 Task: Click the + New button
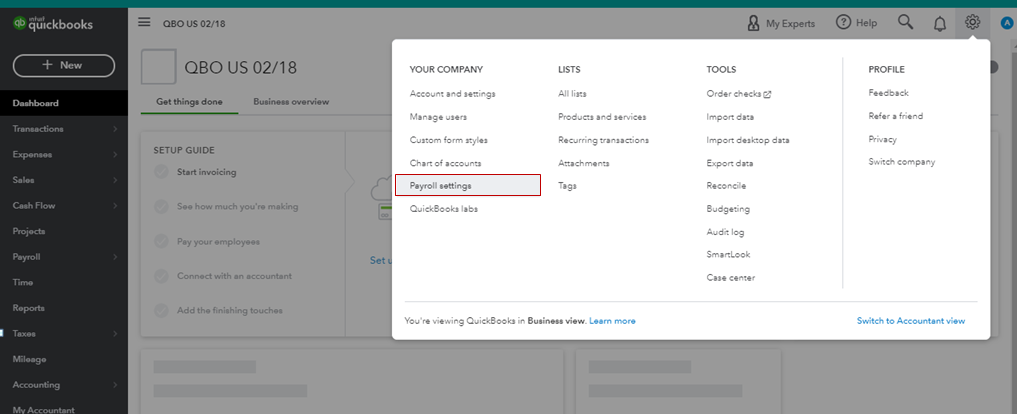coord(64,65)
